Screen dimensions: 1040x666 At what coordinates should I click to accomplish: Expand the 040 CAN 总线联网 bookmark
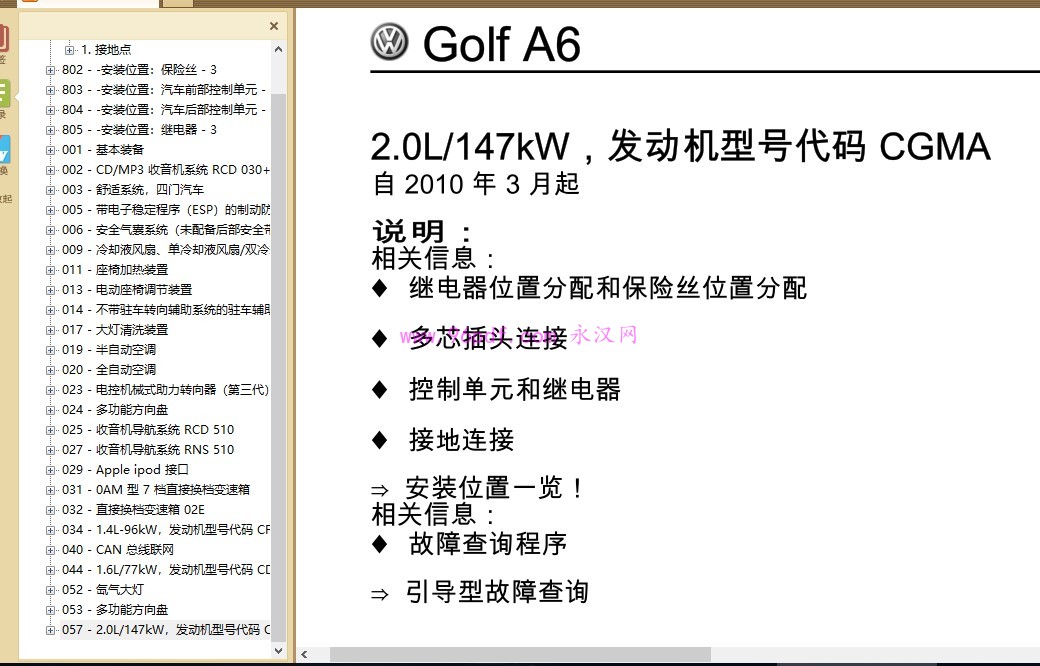pyautogui.click(x=50, y=550)
